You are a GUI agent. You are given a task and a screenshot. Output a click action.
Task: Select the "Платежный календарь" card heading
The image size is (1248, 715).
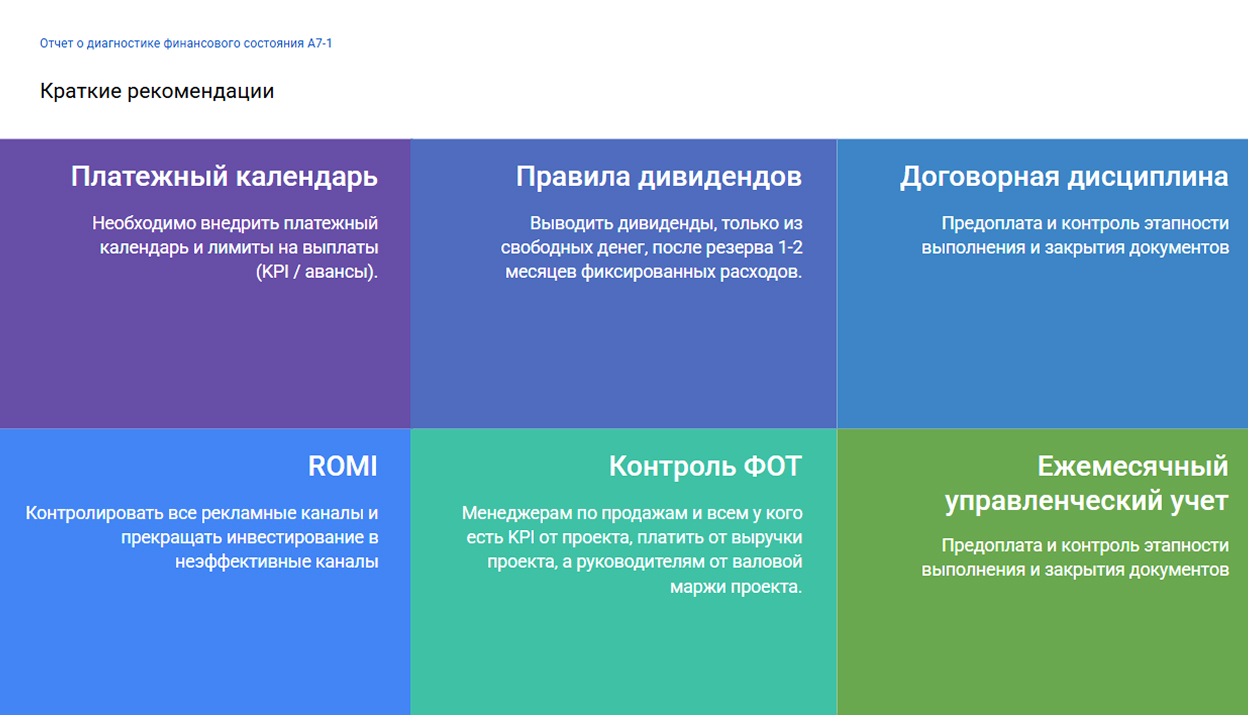tap(224, 177)
